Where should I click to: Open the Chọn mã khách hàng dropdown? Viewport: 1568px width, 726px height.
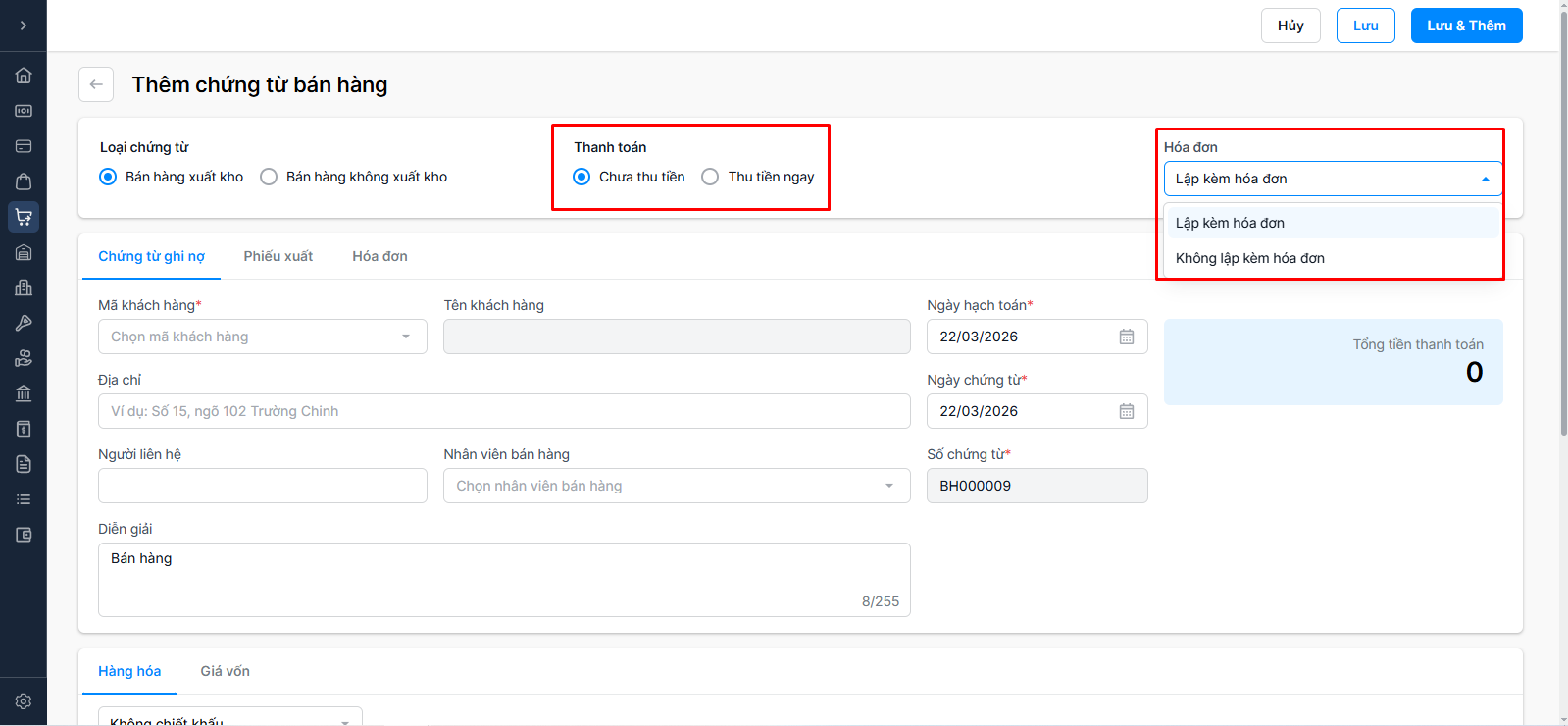(x=262, y=337)
